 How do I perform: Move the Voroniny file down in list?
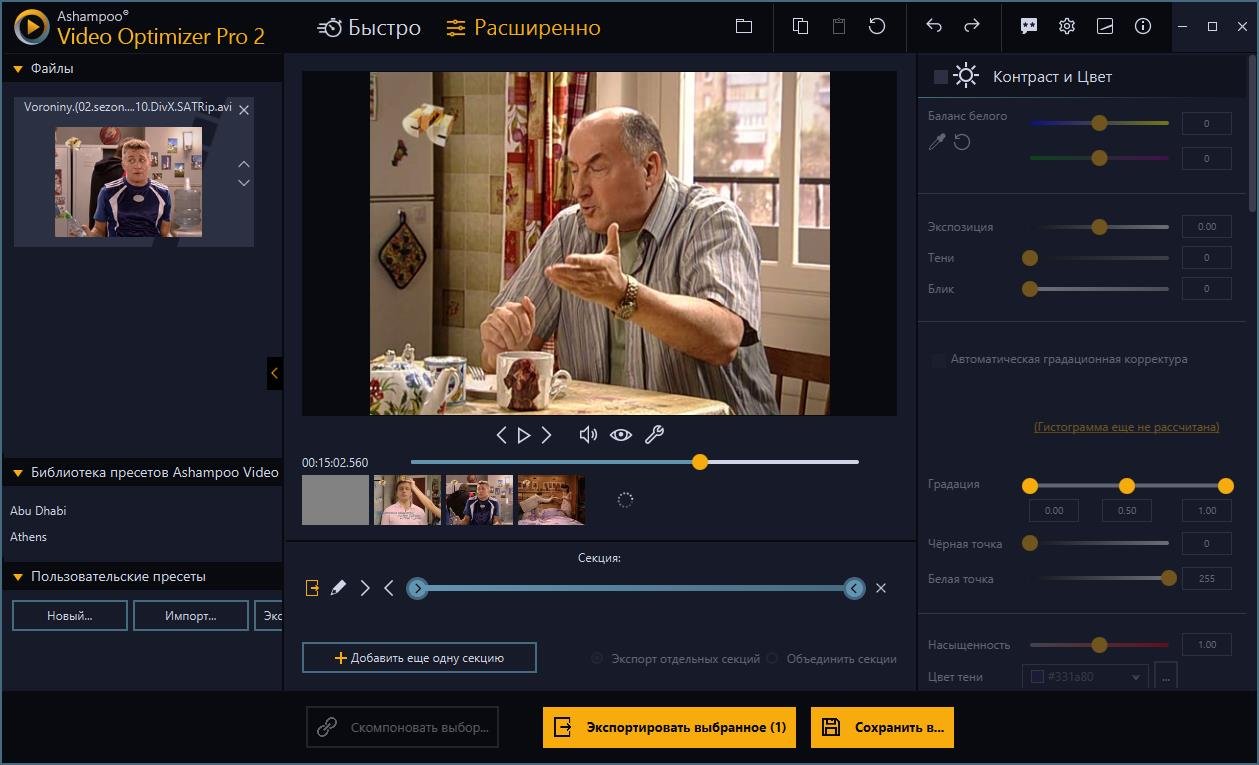pos(244,183)
